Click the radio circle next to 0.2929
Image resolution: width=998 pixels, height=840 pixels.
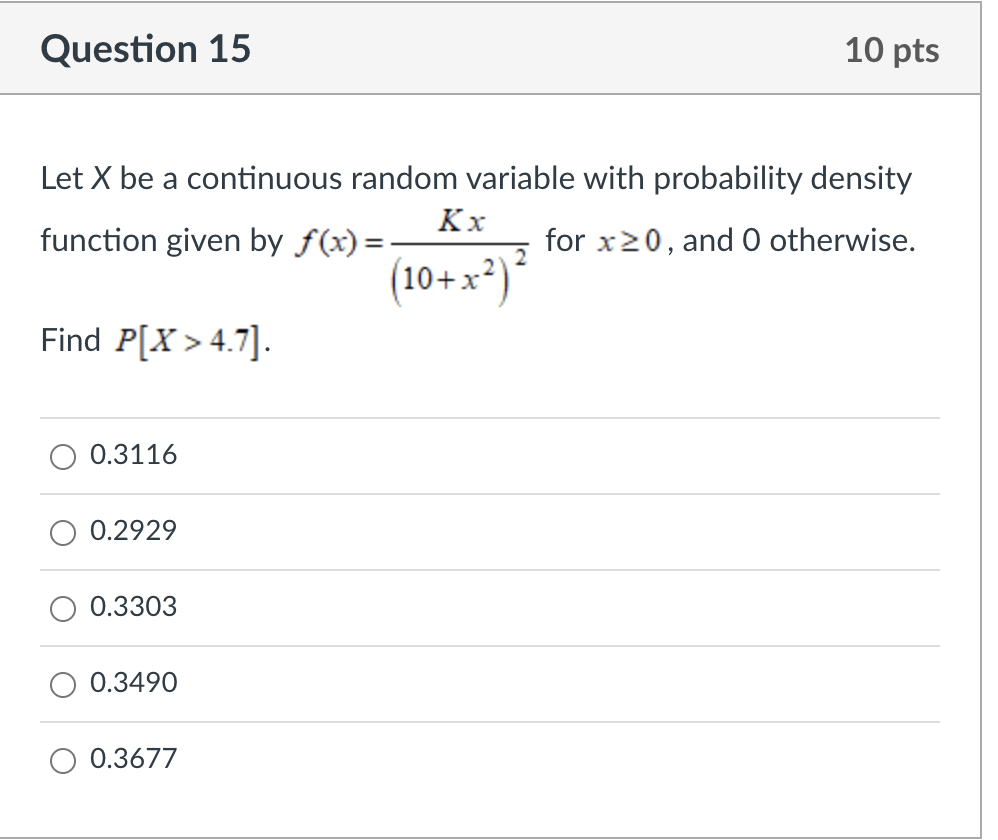[62, 532]
